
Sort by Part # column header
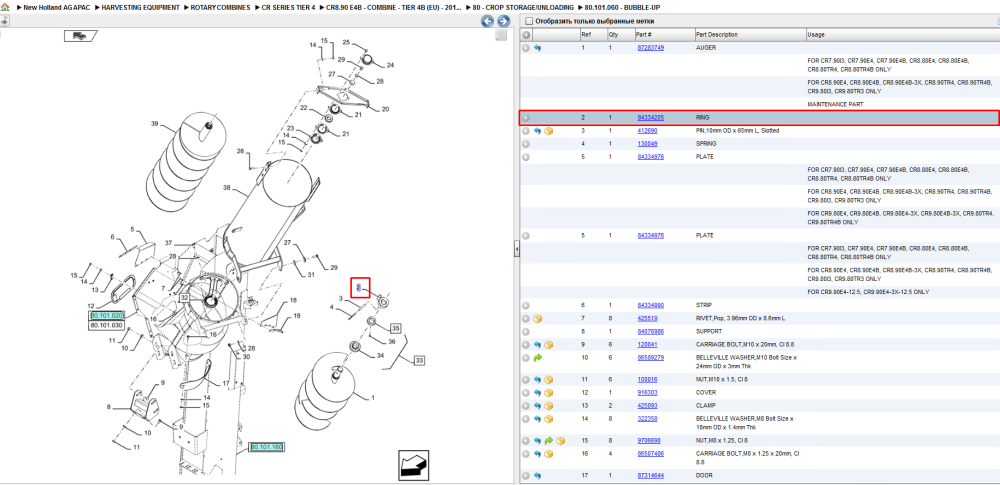[643, 34]
